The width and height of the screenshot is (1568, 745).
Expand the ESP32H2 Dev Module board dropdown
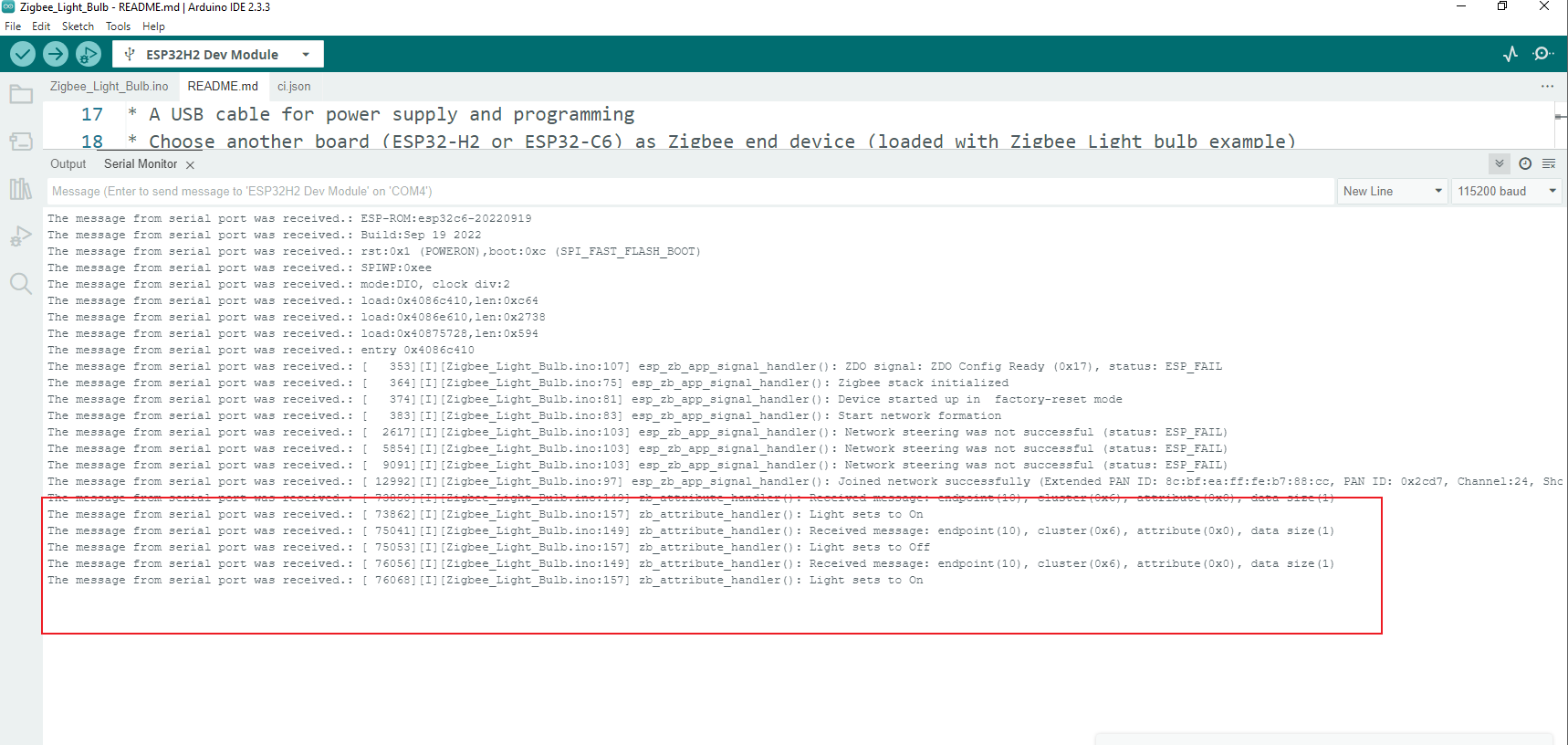pyautogui.click(x=306, y=55)
